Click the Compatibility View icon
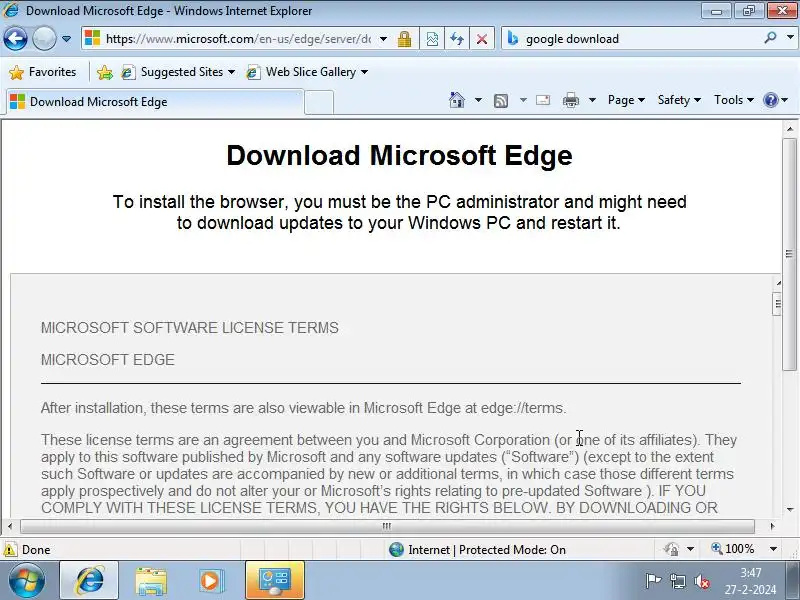The image size is (800, 600). click(x=432, y=39)
